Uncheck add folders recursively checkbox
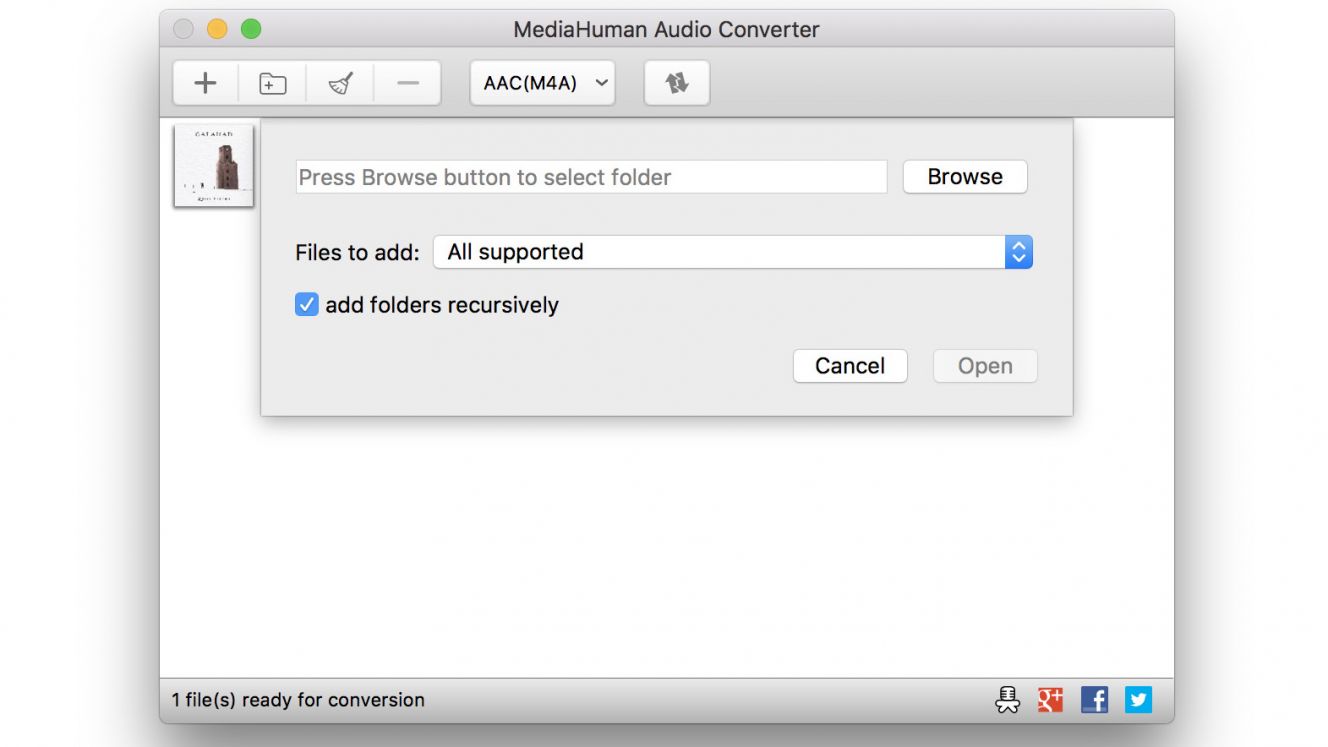Screen dimensions: 1328x747 (307, 305)
